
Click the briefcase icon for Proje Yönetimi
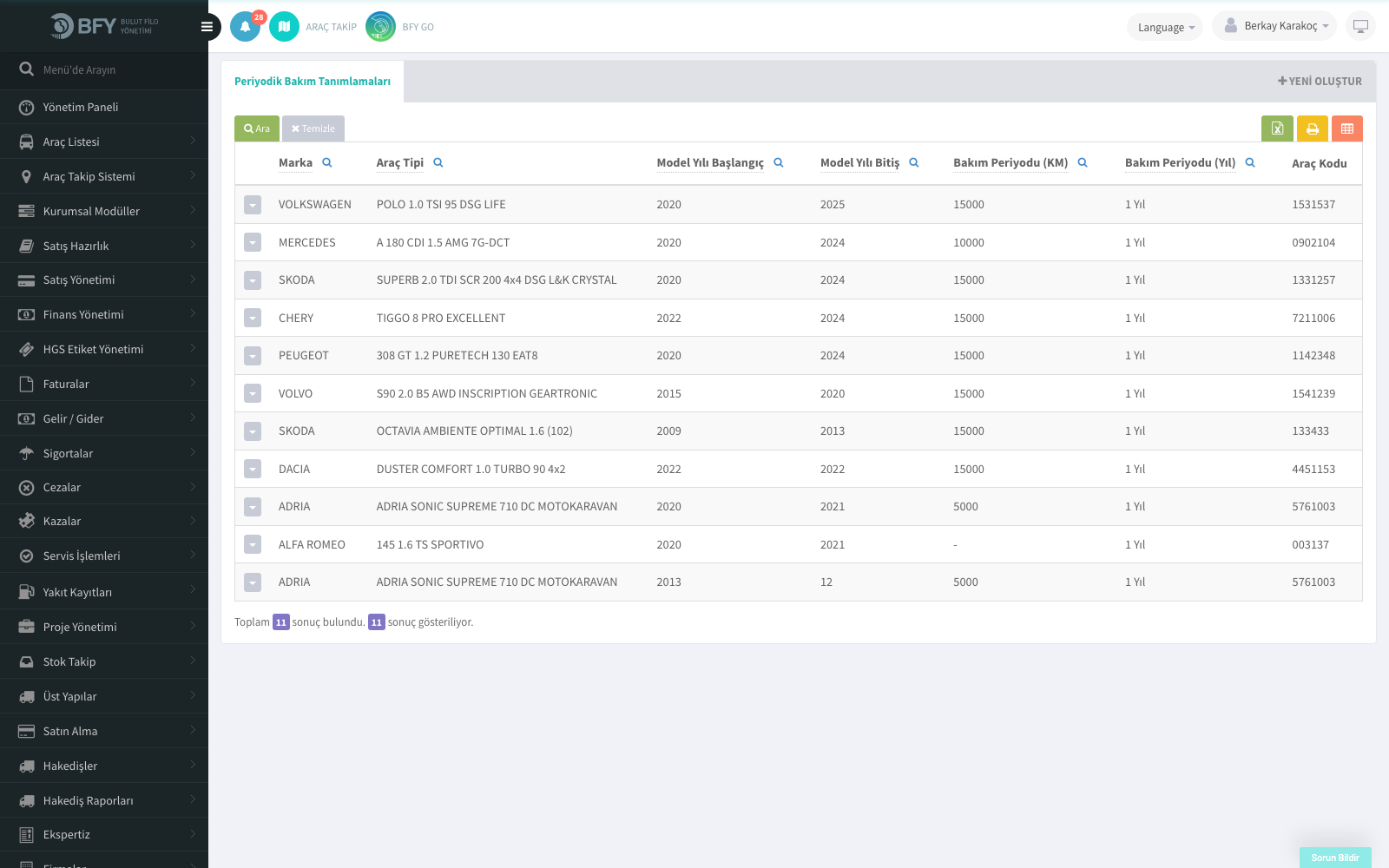coord(27,627)
